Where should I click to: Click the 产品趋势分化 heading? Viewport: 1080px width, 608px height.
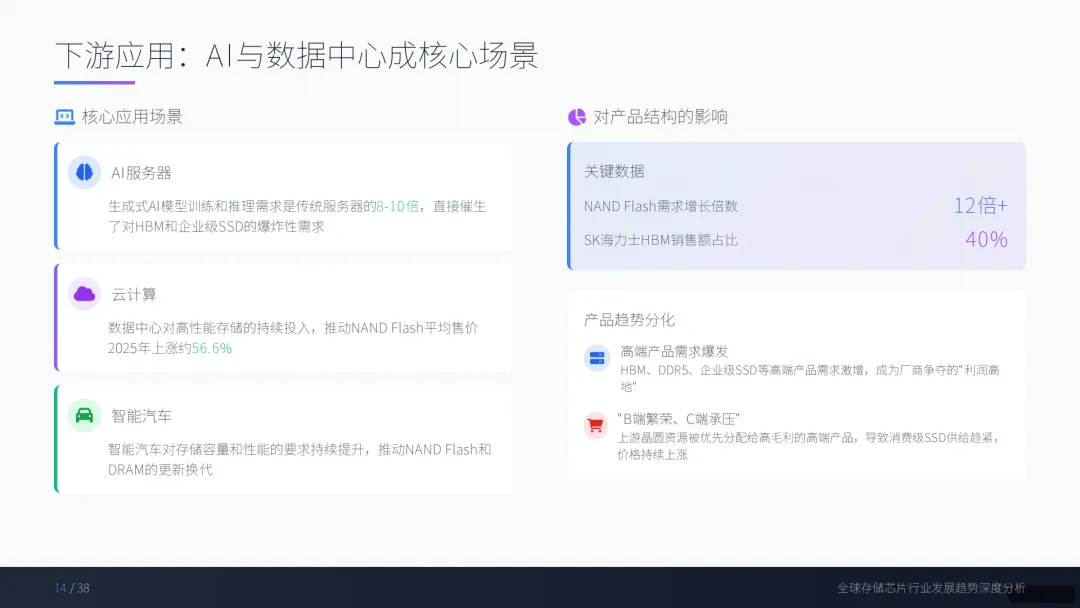tap(630, 319)
